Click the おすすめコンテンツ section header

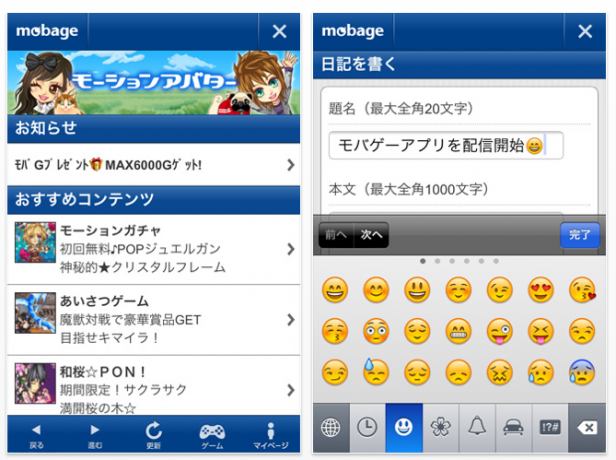coord(154,200)
